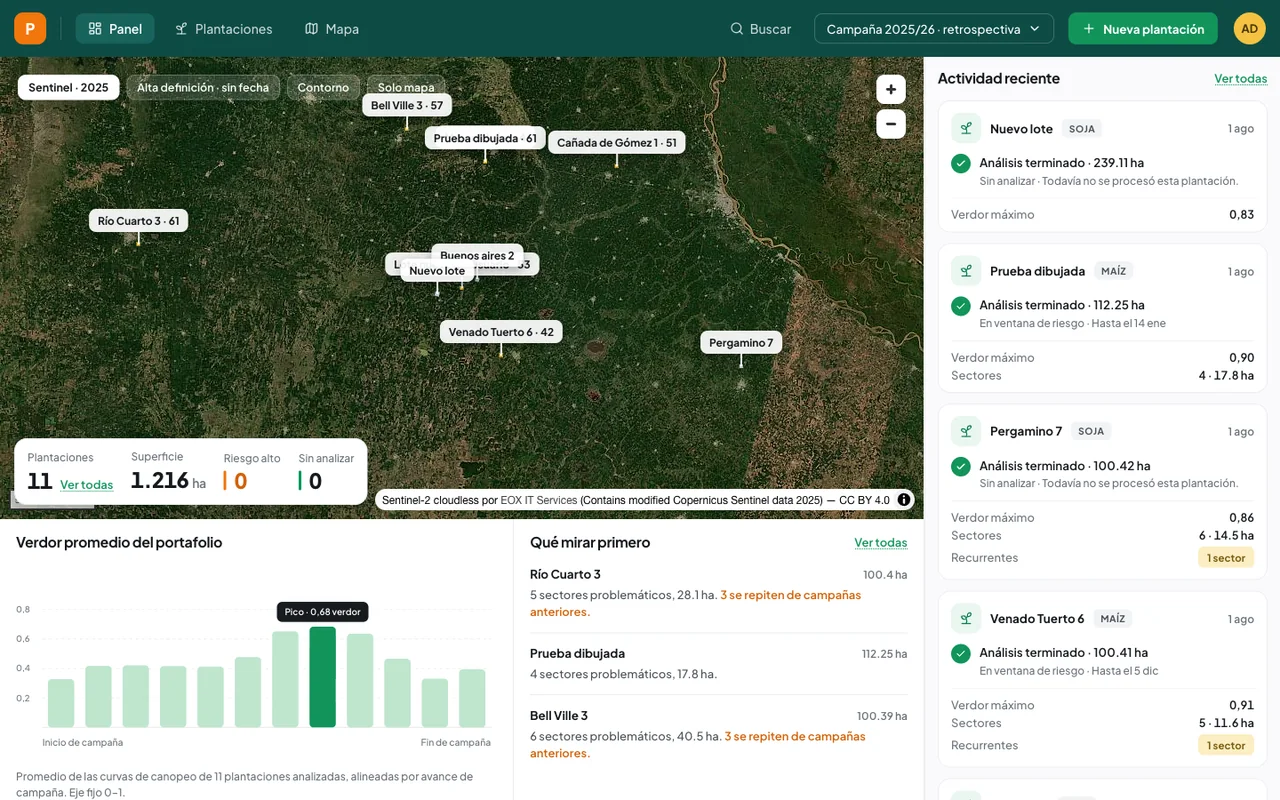Click the Pergamino 7 analysis check icon

coord(961,466)
